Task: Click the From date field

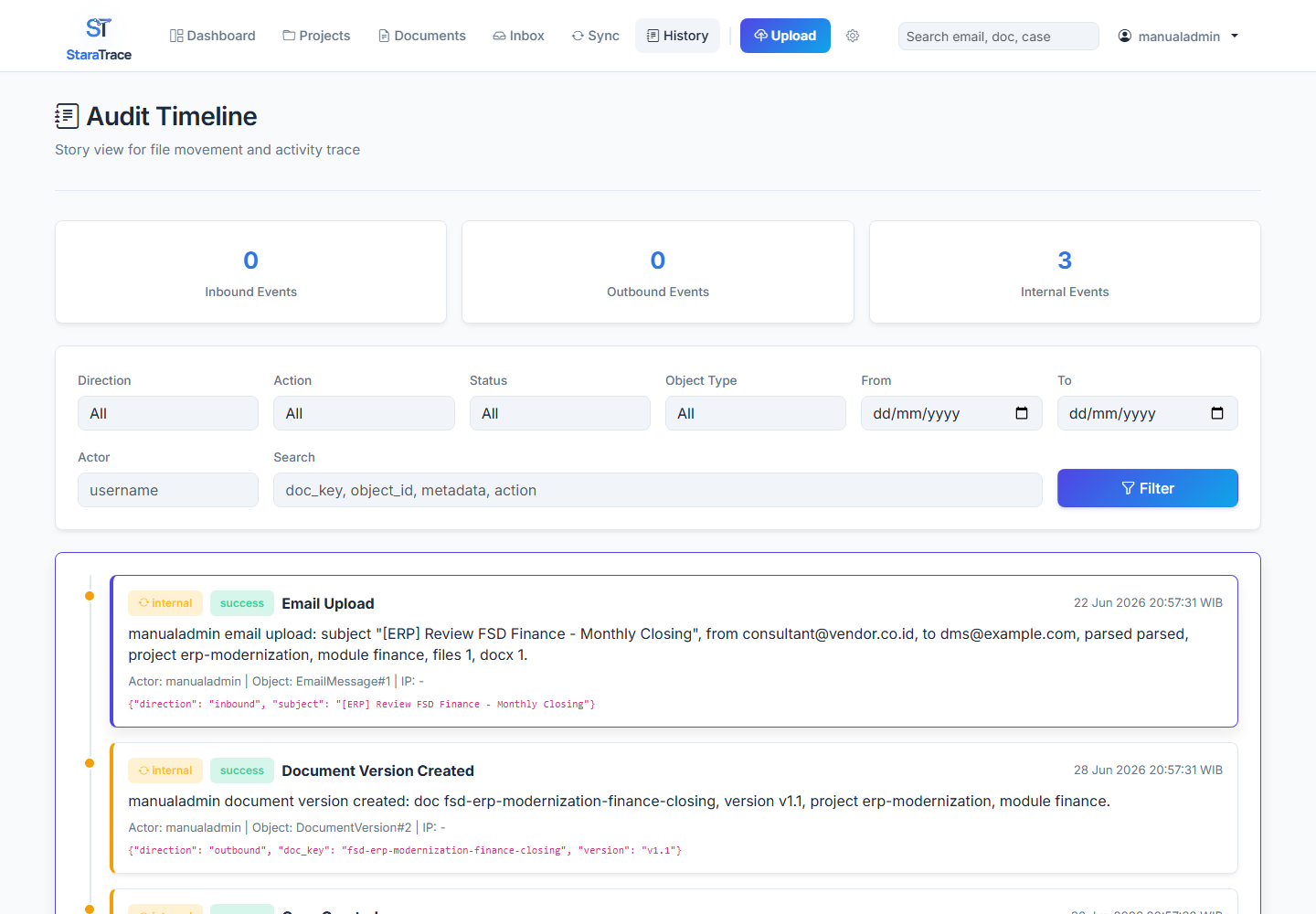Action: (951, 413)
